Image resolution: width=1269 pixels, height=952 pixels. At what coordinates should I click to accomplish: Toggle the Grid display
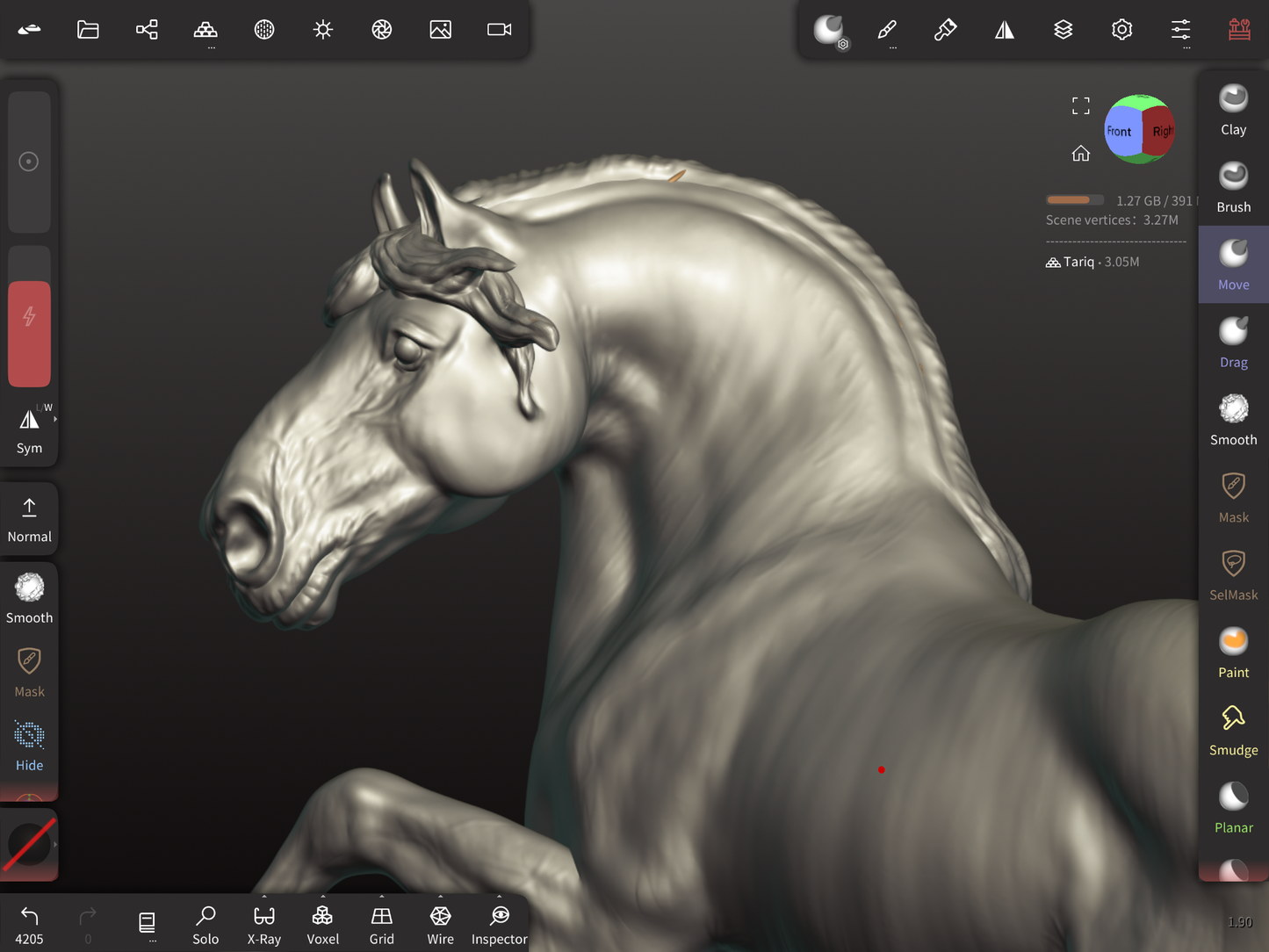(x=381, y=925)
